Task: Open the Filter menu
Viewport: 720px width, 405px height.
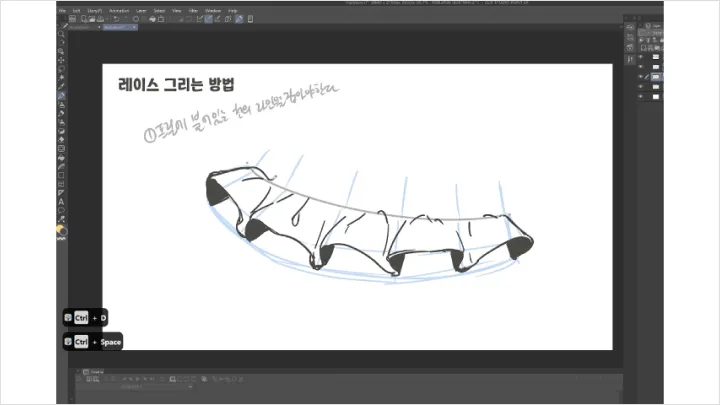Action: pyautogui.click(x=193, y=11)
